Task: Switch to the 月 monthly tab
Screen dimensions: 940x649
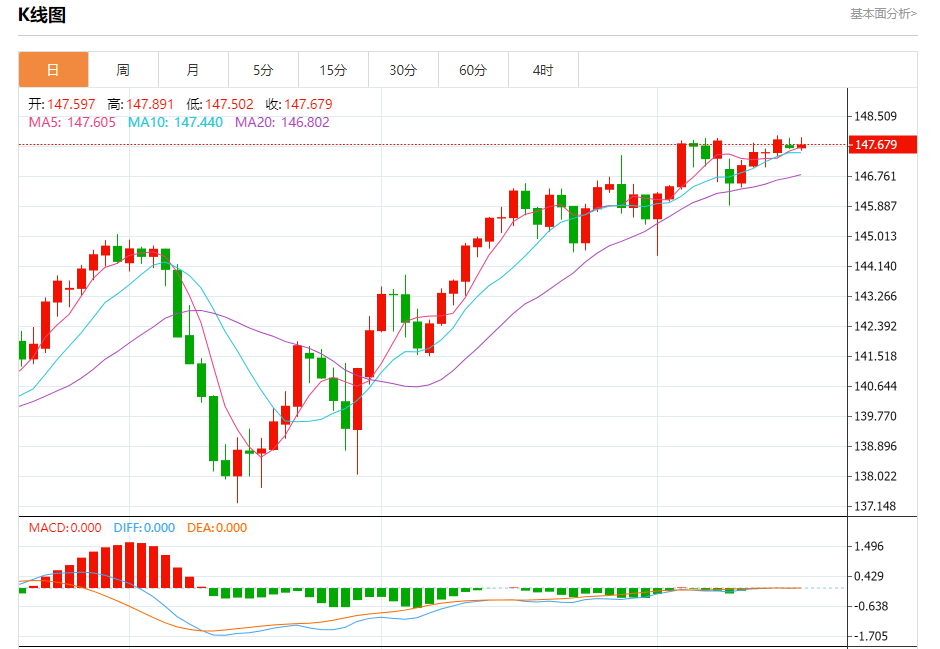Action: pyautogui.click(x=193, y=70)
